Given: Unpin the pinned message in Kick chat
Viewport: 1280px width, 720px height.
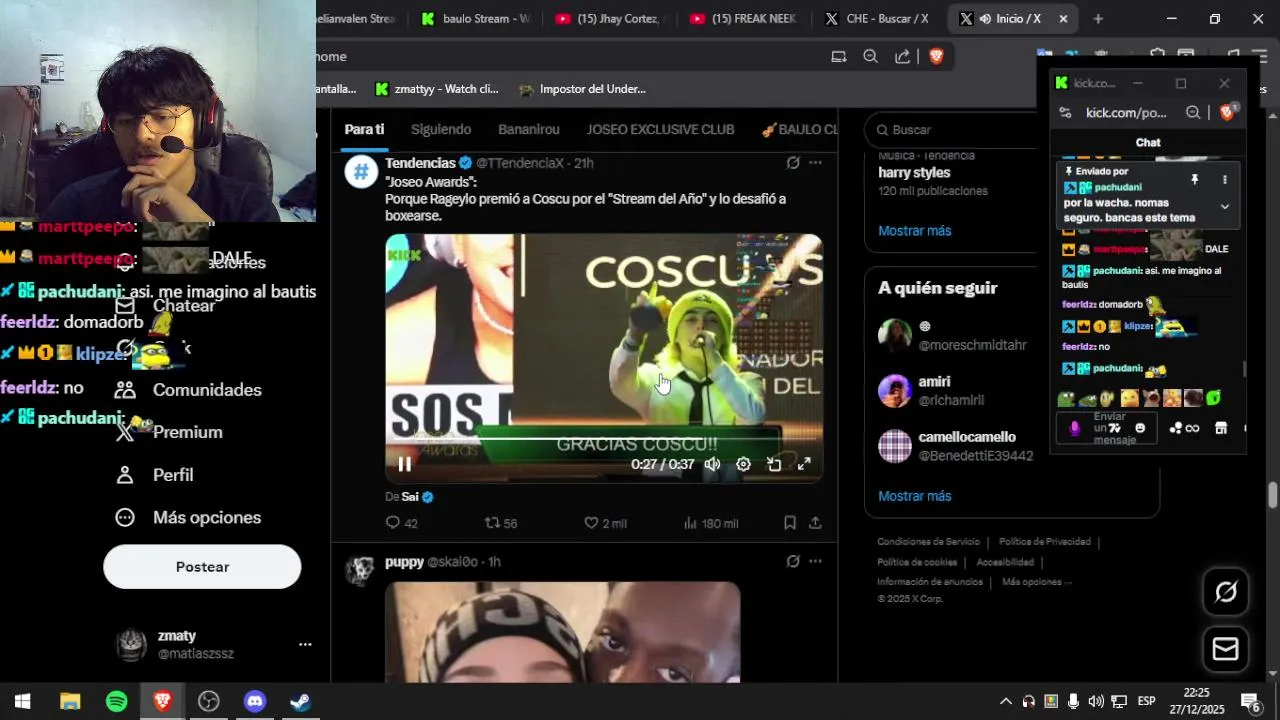Looking at the screenshot, I should tap(1194, 180).
